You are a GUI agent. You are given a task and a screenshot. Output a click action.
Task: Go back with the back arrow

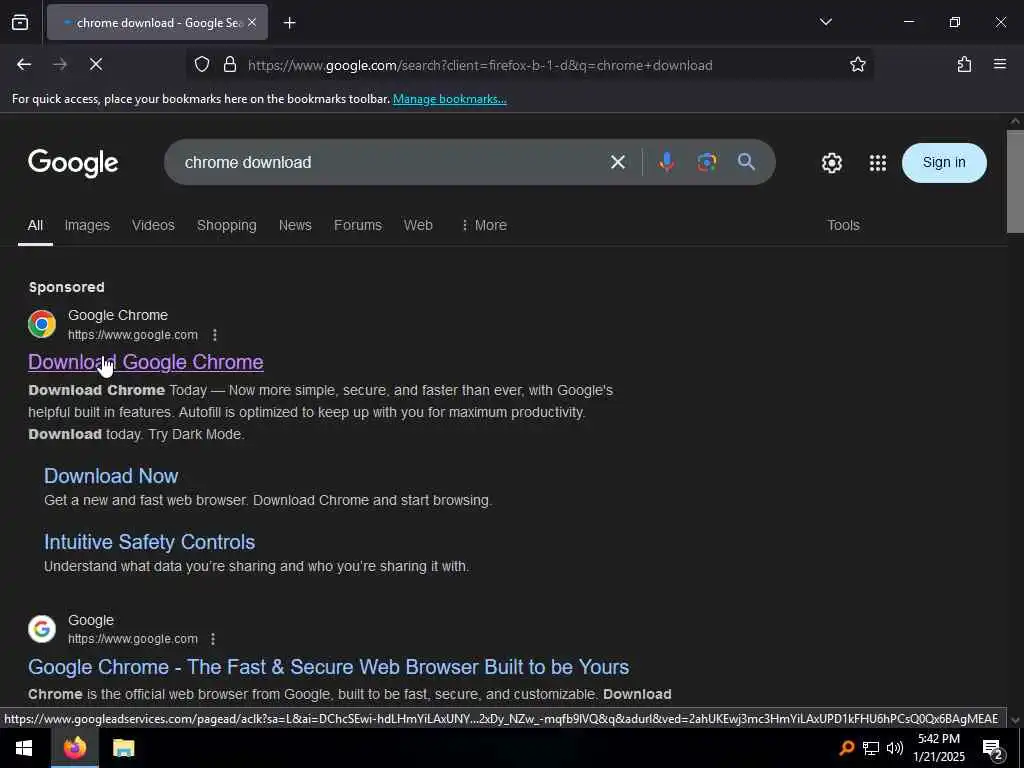pyautogui.click(x=24, y=65)
